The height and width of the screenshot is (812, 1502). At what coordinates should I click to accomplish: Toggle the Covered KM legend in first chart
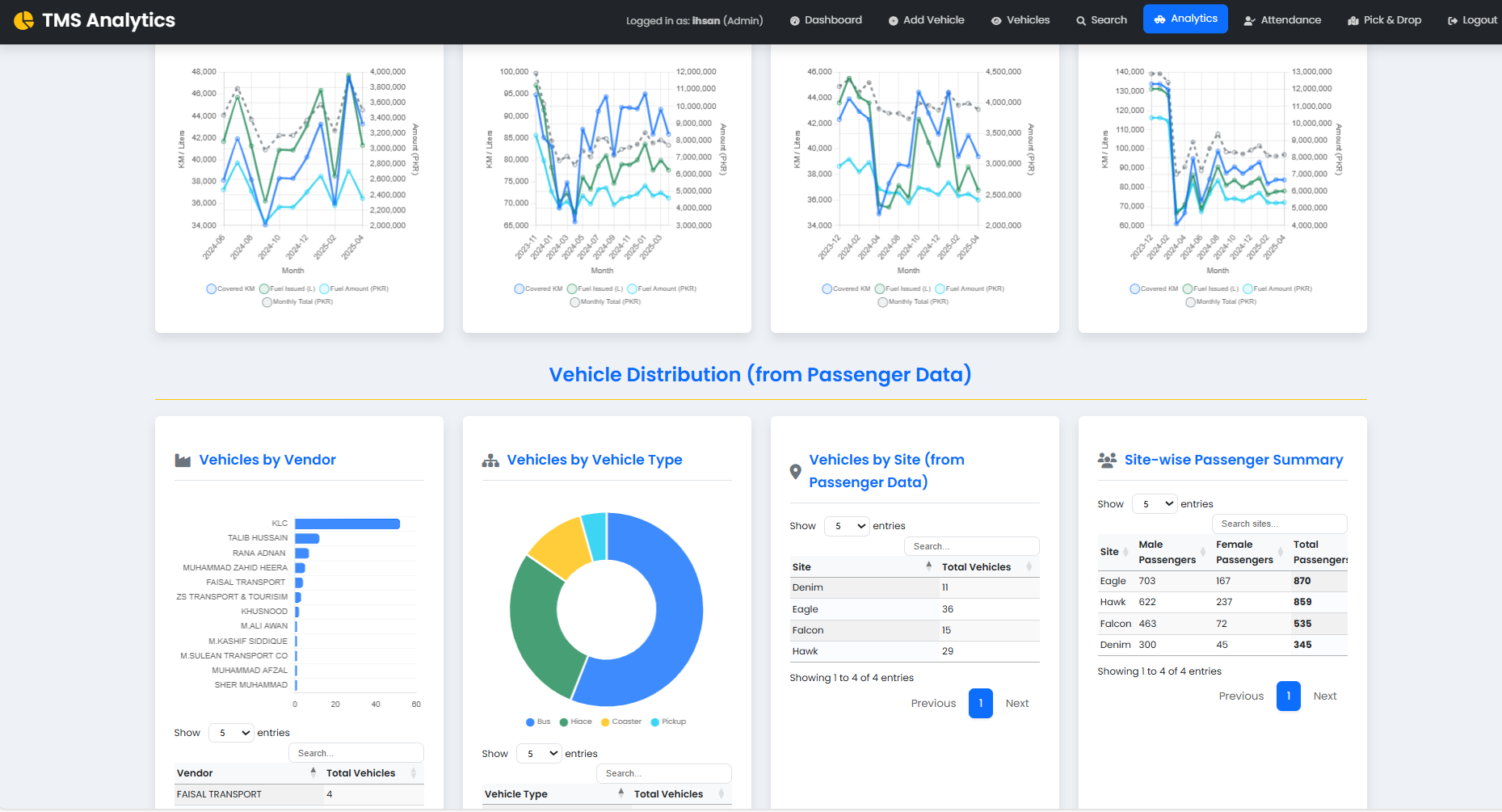point(230,288)
